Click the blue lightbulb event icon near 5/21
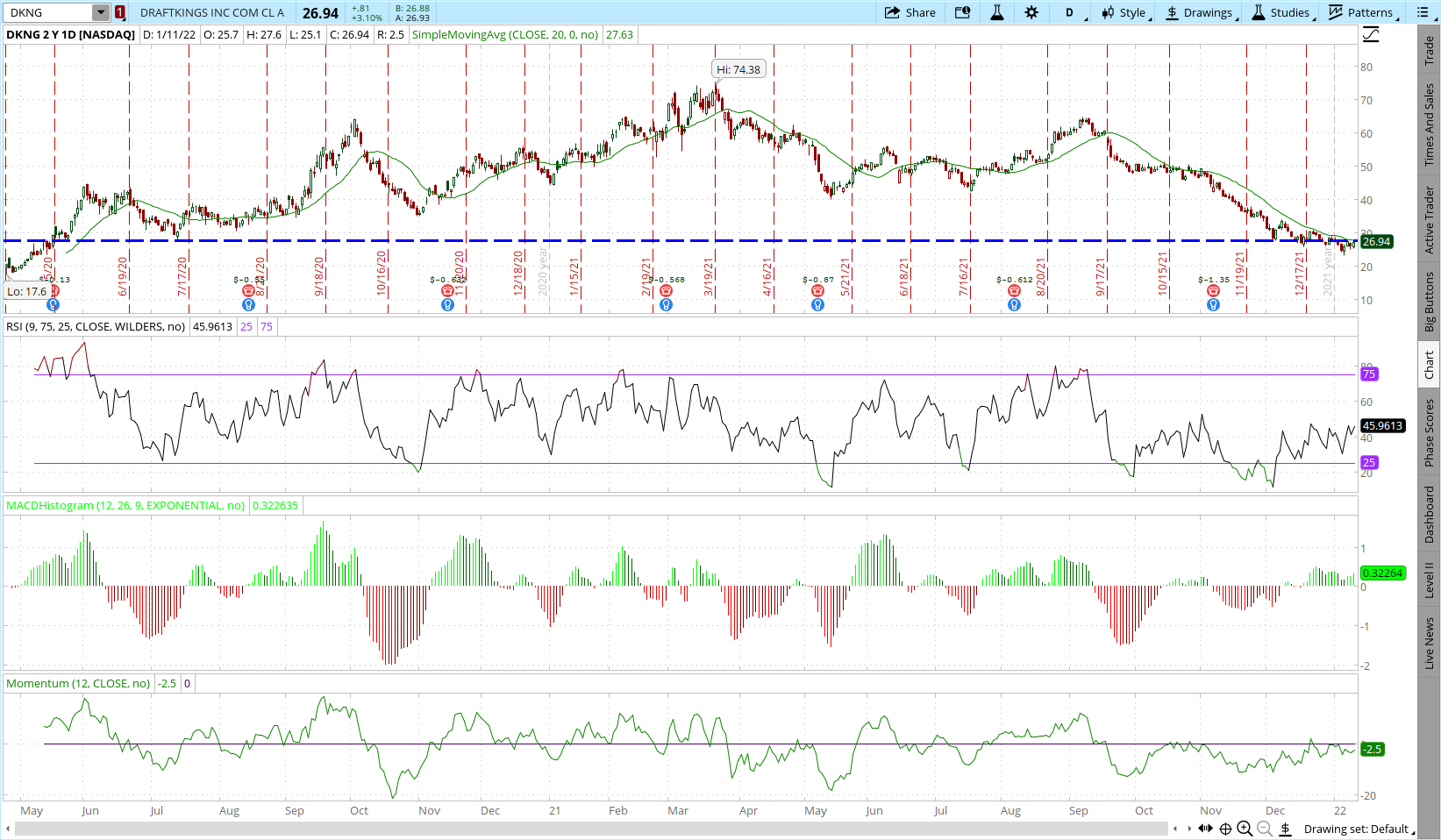Screen dimensions: 1441x840 tap(817, 305)
